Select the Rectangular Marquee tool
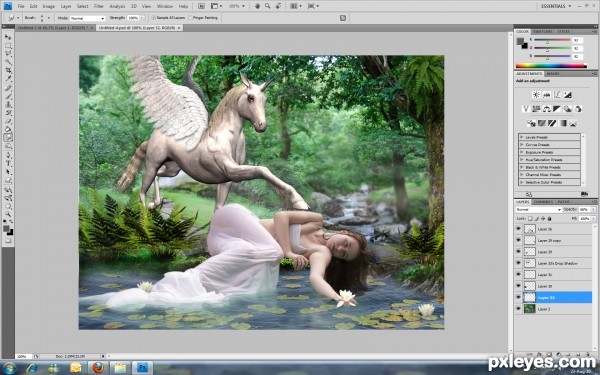This screenshot has width=600, height=375. tap(8, 46)
